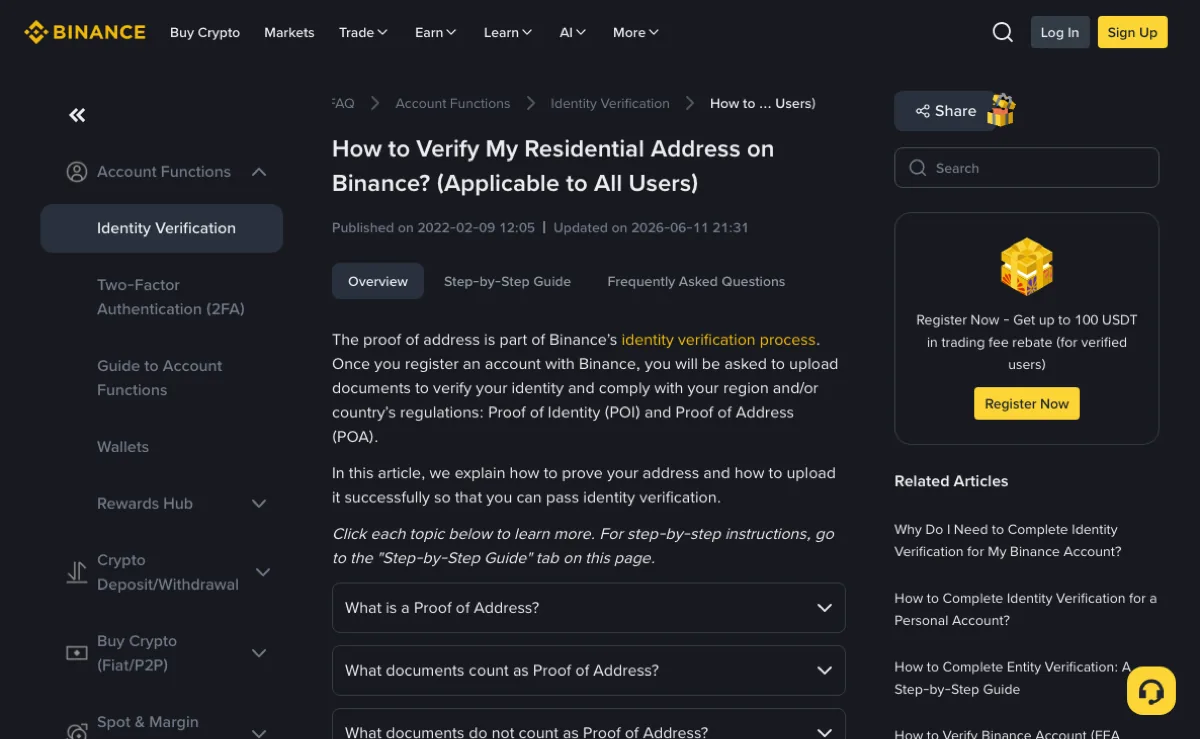This screenshot has height=739, width=1200.
Task: Click the Binance logo
Action: point(85,32)
